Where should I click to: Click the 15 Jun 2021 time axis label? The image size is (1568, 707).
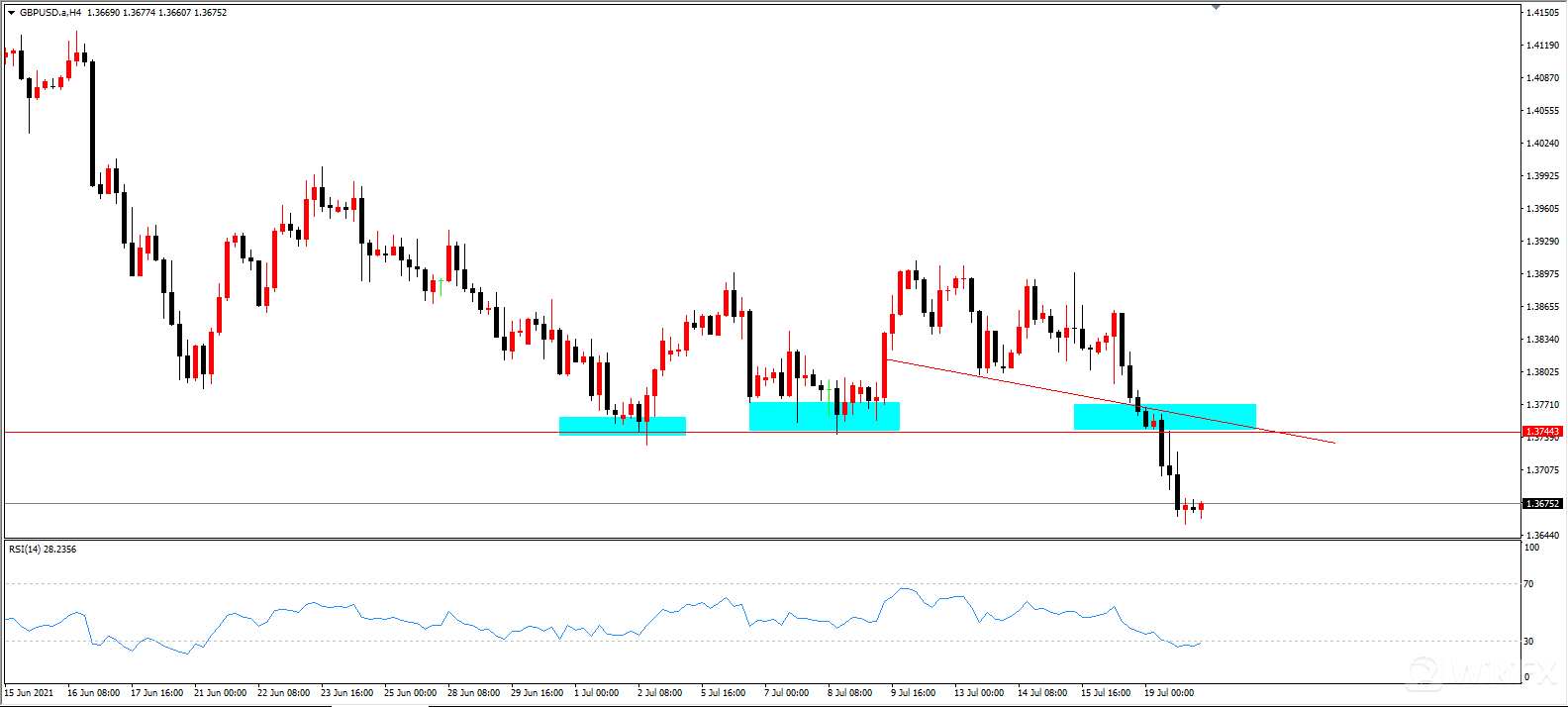pos(30,693)
